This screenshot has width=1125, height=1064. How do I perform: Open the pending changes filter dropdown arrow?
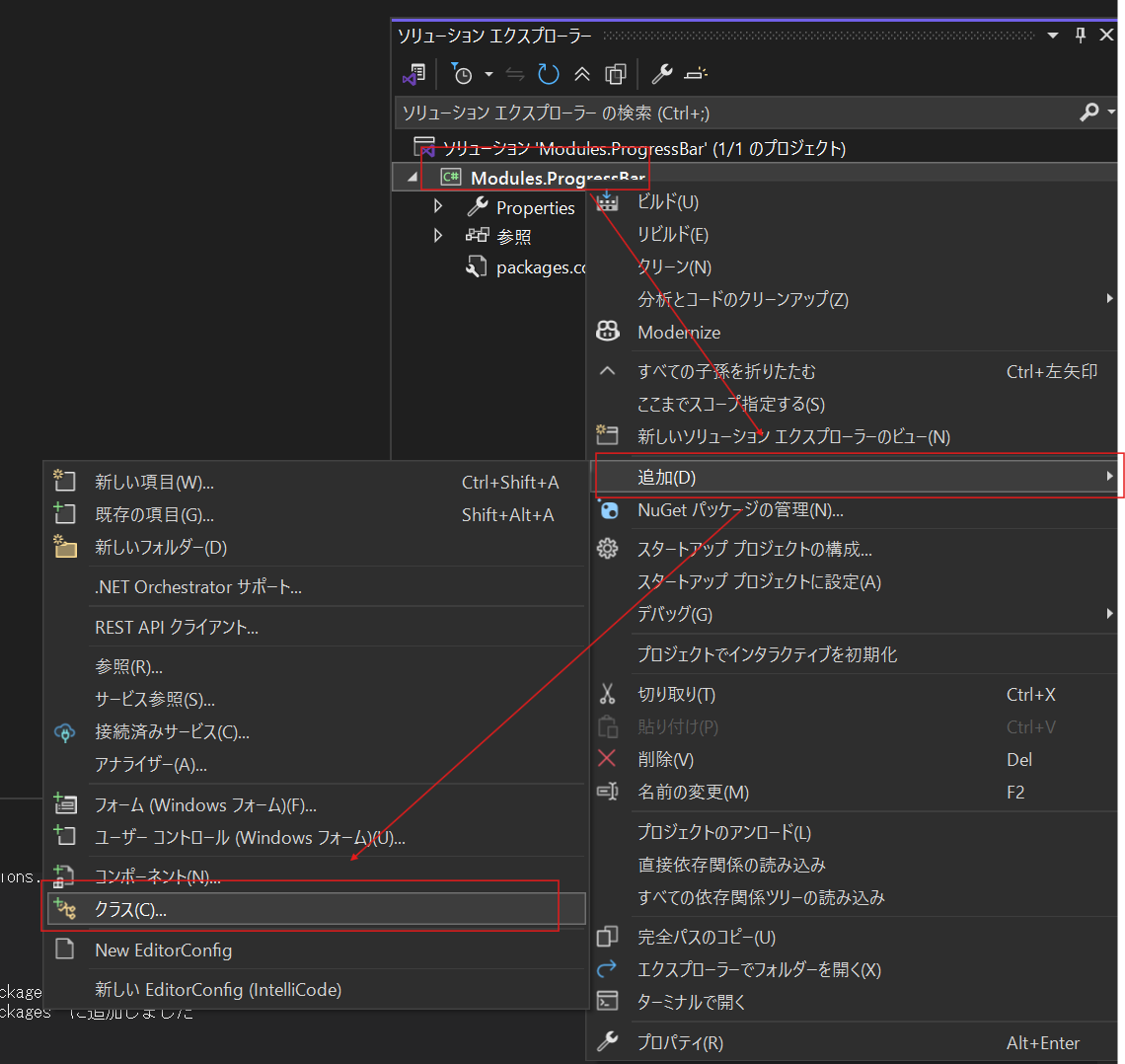point(488,74)
